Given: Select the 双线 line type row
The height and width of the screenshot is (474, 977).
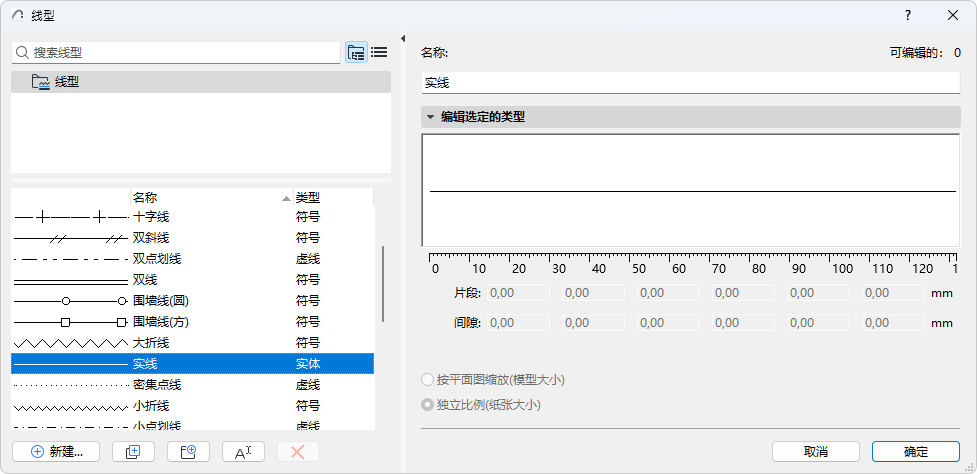Looking at the screenshot, I should point(193,280).
